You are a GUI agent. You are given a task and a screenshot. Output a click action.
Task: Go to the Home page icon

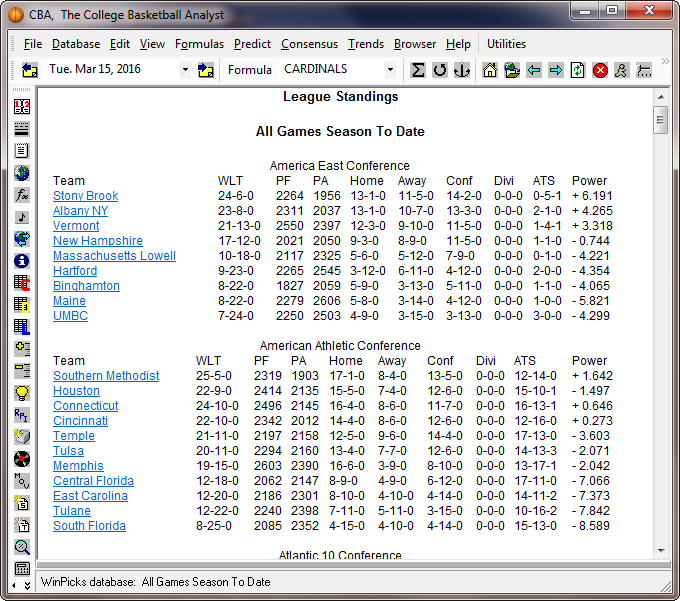(x=490, y=70)
